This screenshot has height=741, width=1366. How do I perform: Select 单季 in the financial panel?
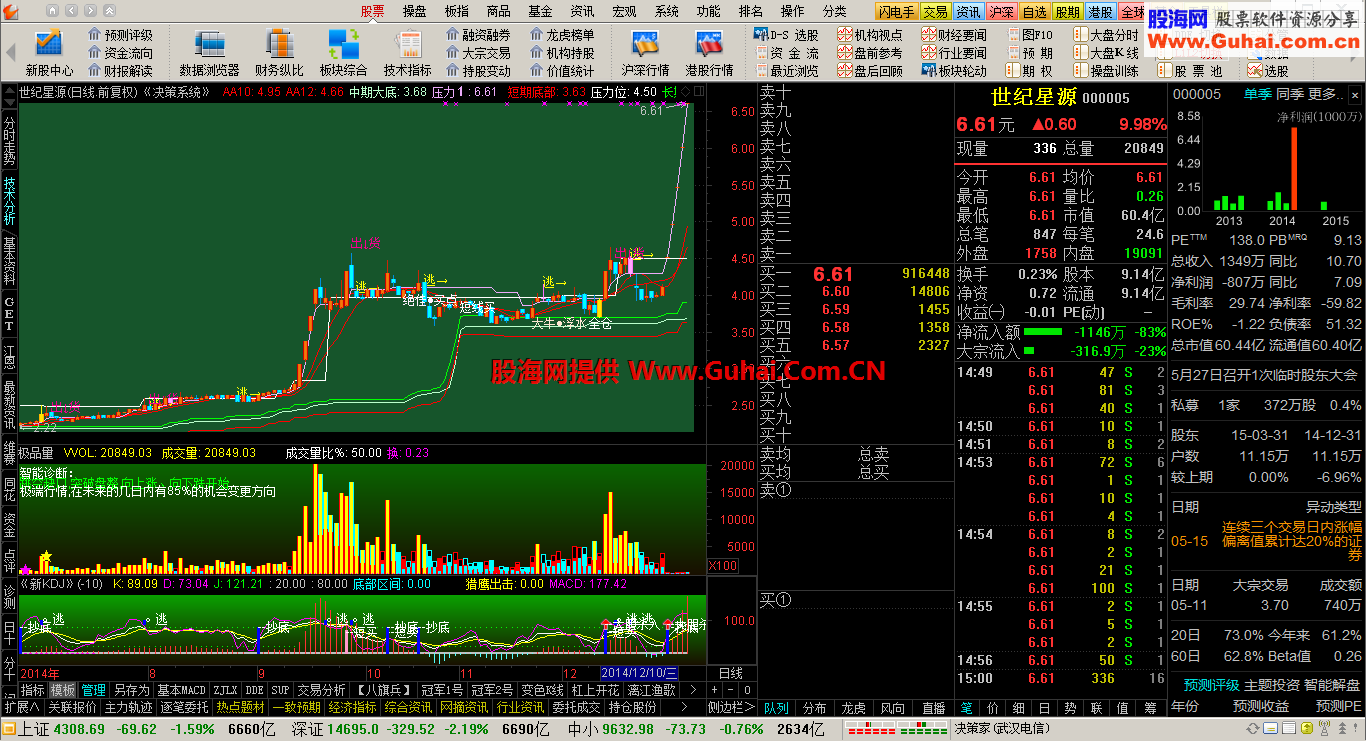point(1258,94)
